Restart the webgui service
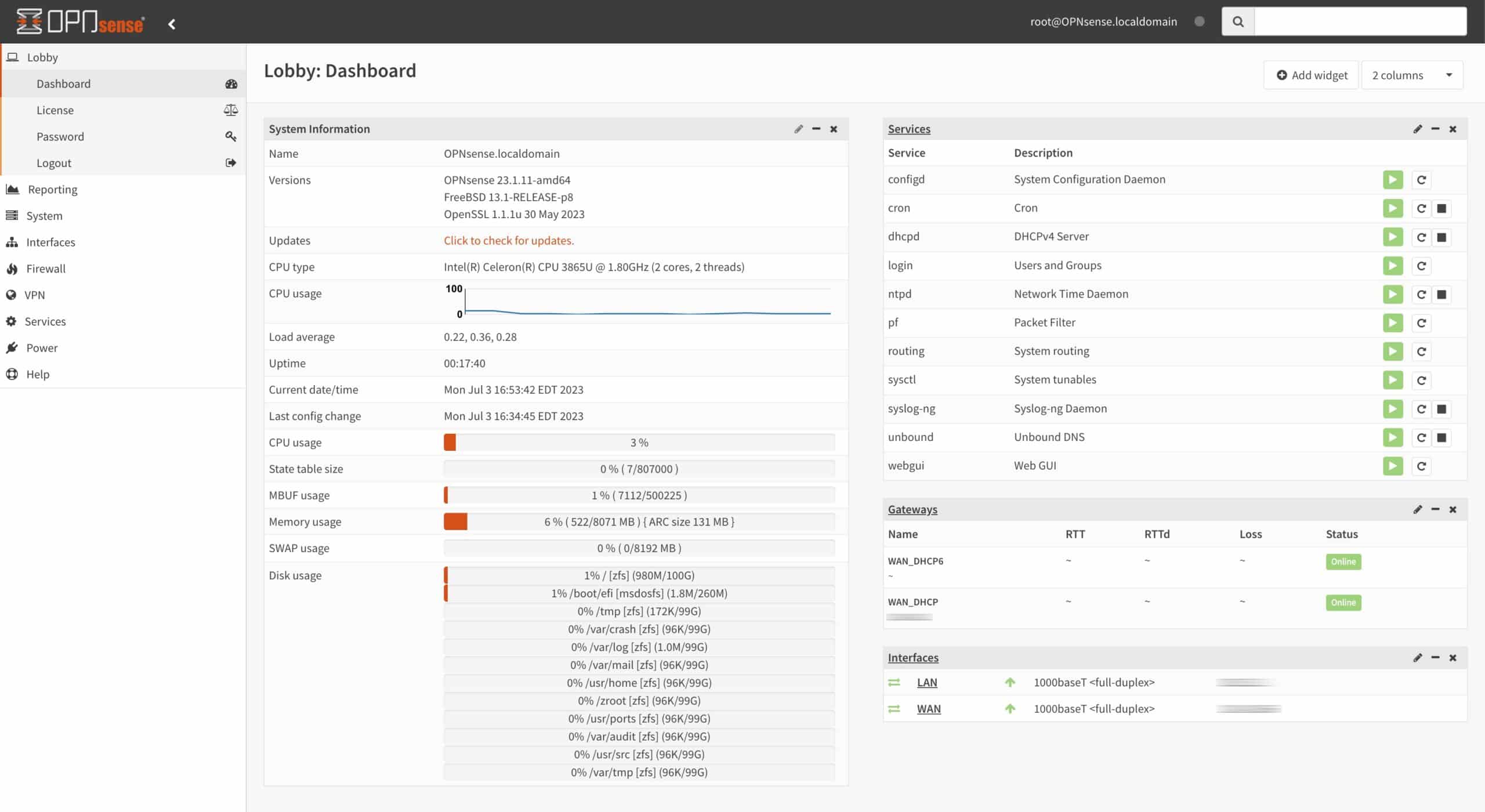1485x812 pixels. coord(1421,466)
